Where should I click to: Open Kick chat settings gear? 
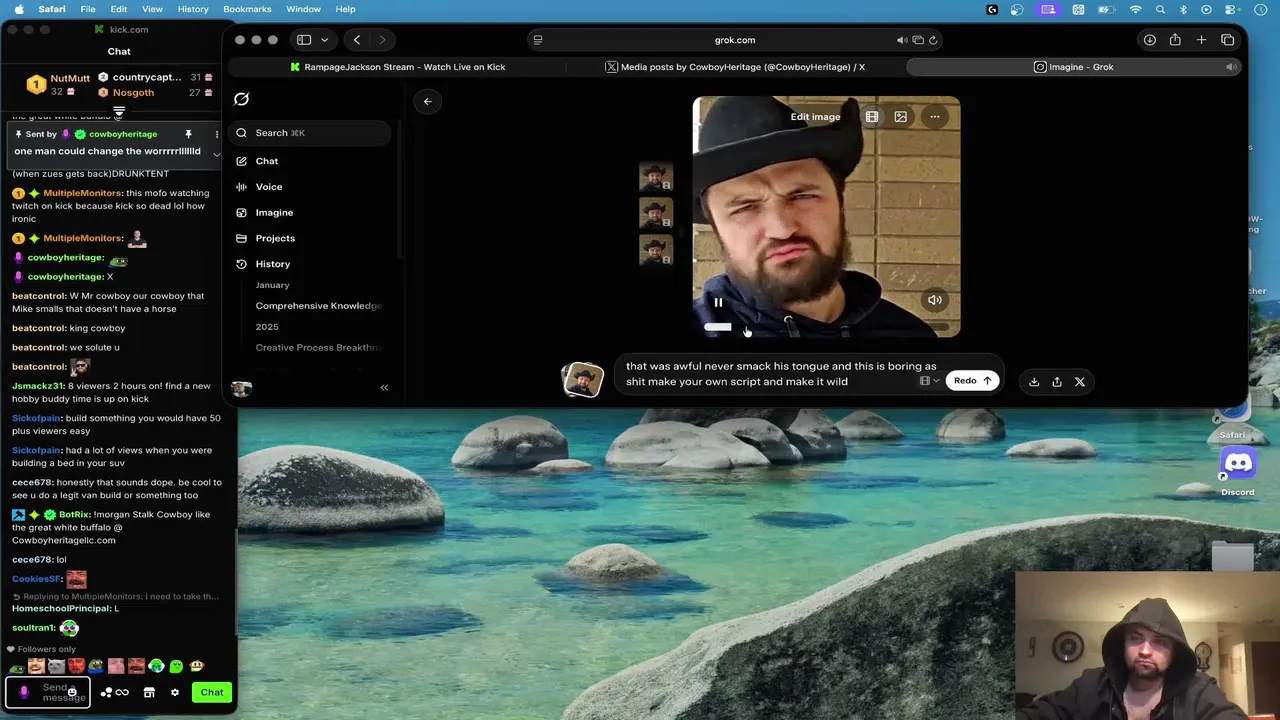pos(175,692)
